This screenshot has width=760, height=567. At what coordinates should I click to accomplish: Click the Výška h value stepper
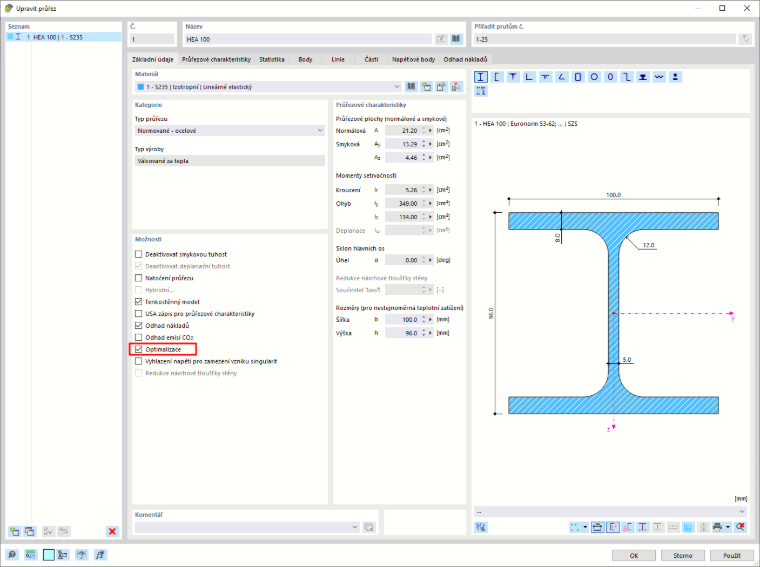tap(424, 333)
